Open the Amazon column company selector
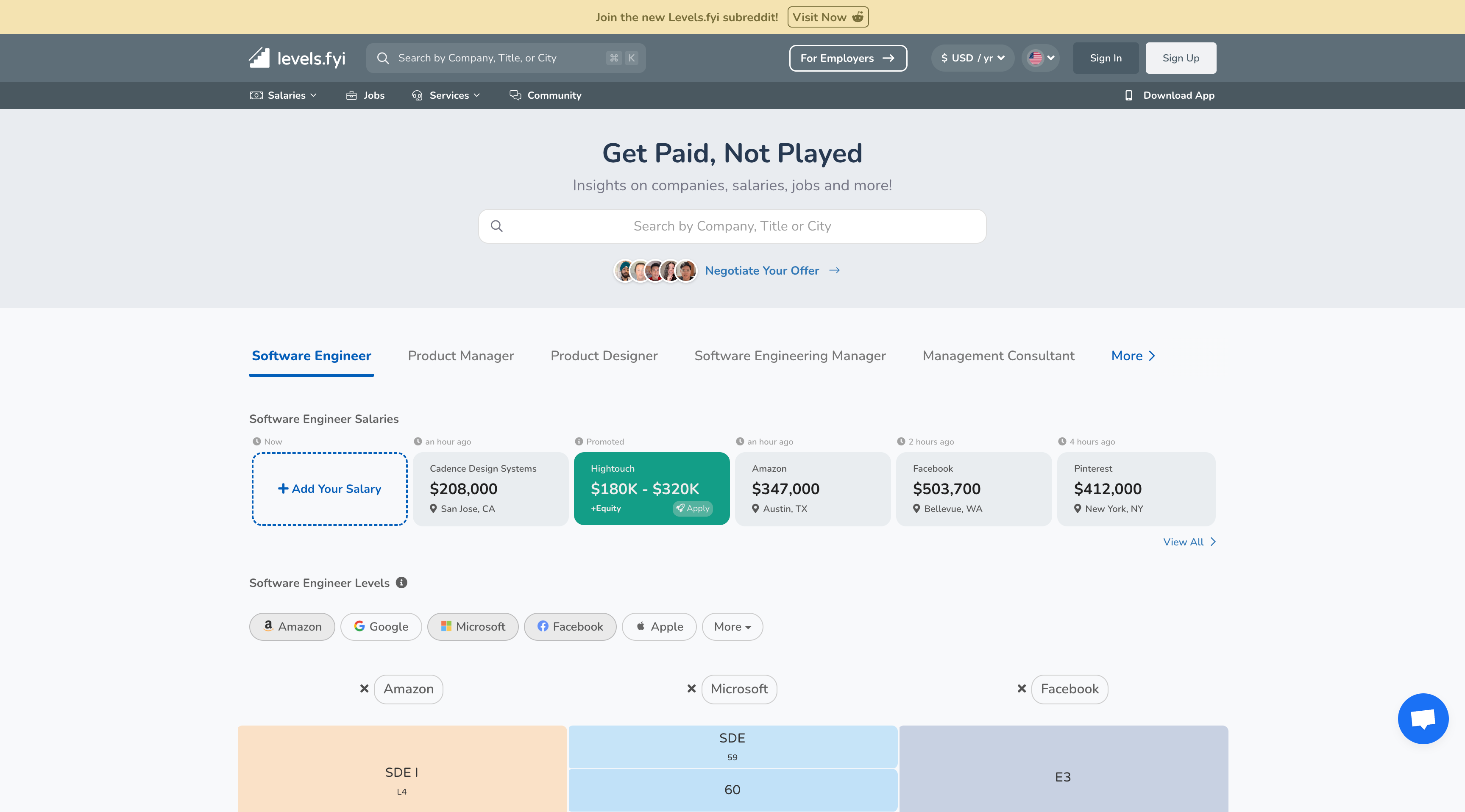The height and width of the screenshot is (812, 1465). 408,689
